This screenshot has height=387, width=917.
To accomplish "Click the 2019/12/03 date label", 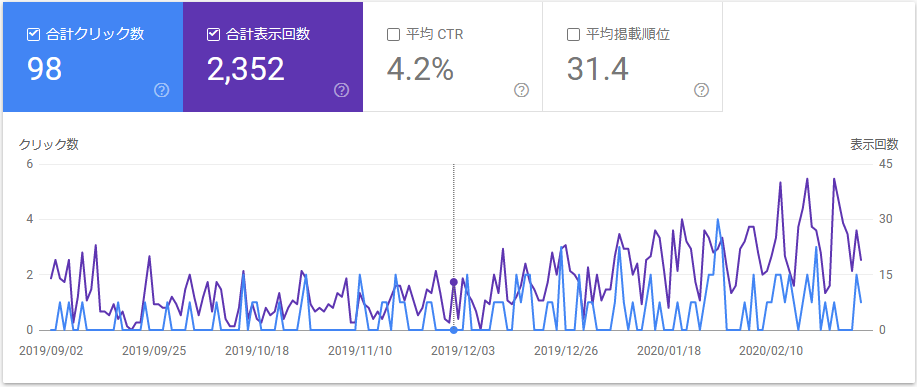I will click(463, 351).
